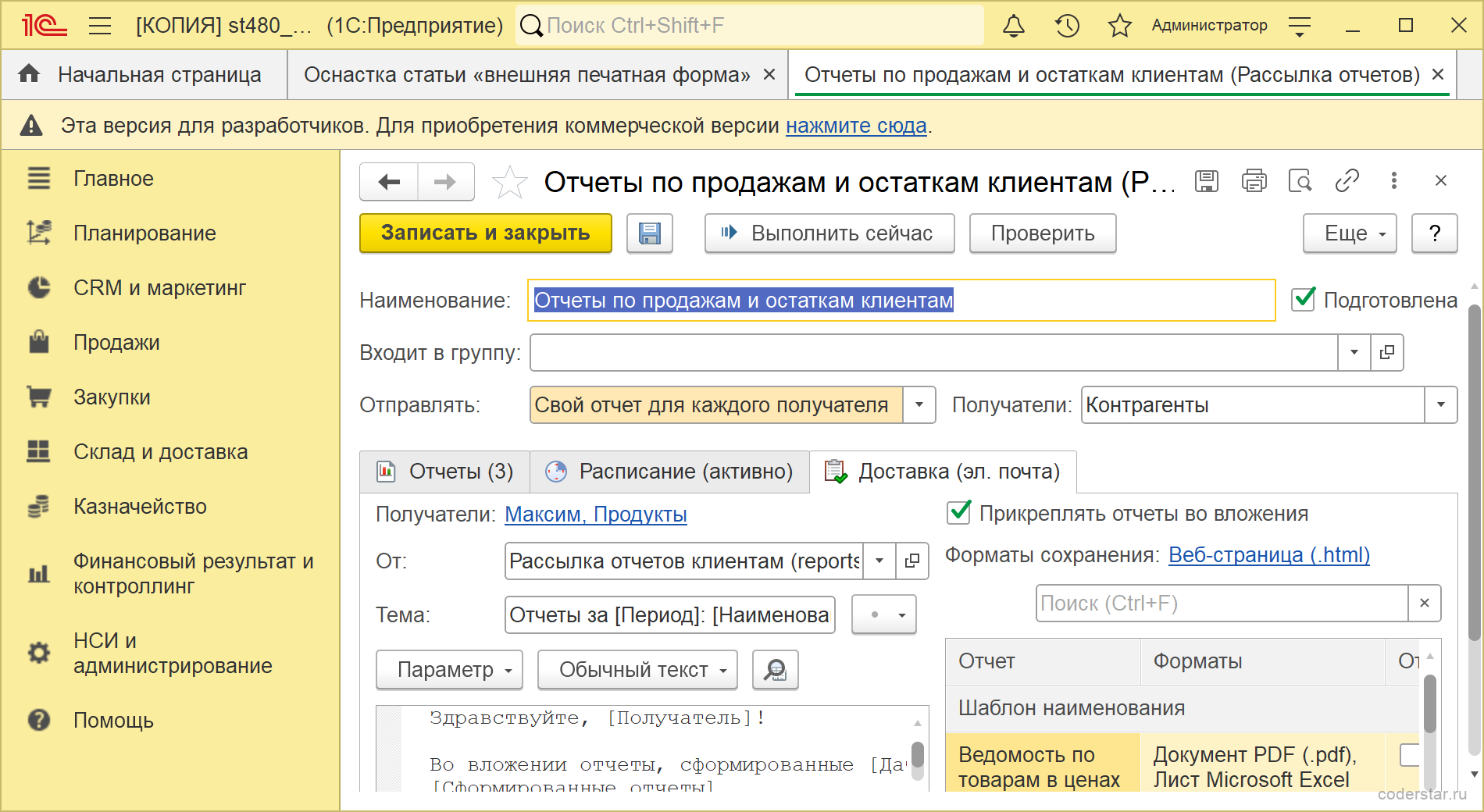Image resolution: width=1484 pixels, height=812 pixels.
Task: Select Отчеты по продажам top tab
Action: [1111, 75]
